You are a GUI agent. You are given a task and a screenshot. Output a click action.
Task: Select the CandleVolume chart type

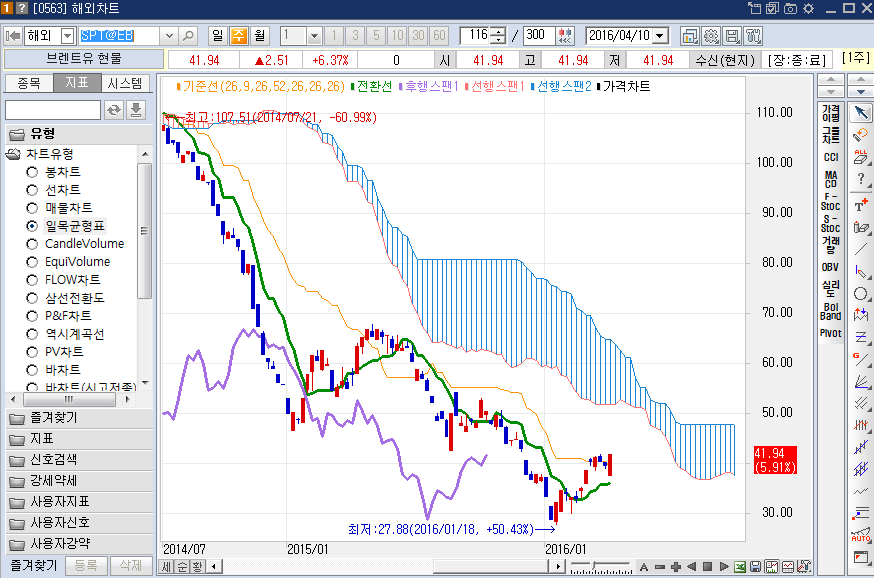click(33, 244)
